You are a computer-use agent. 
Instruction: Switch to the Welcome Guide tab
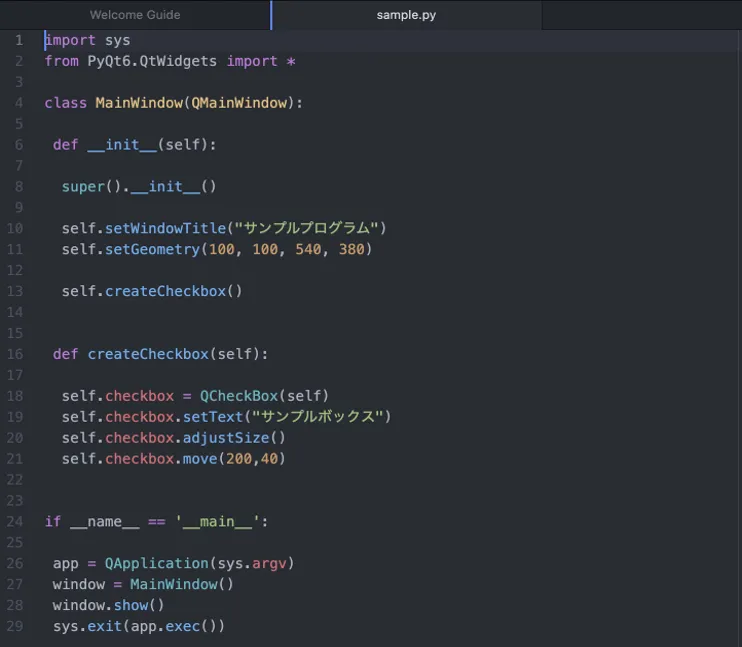135,15
